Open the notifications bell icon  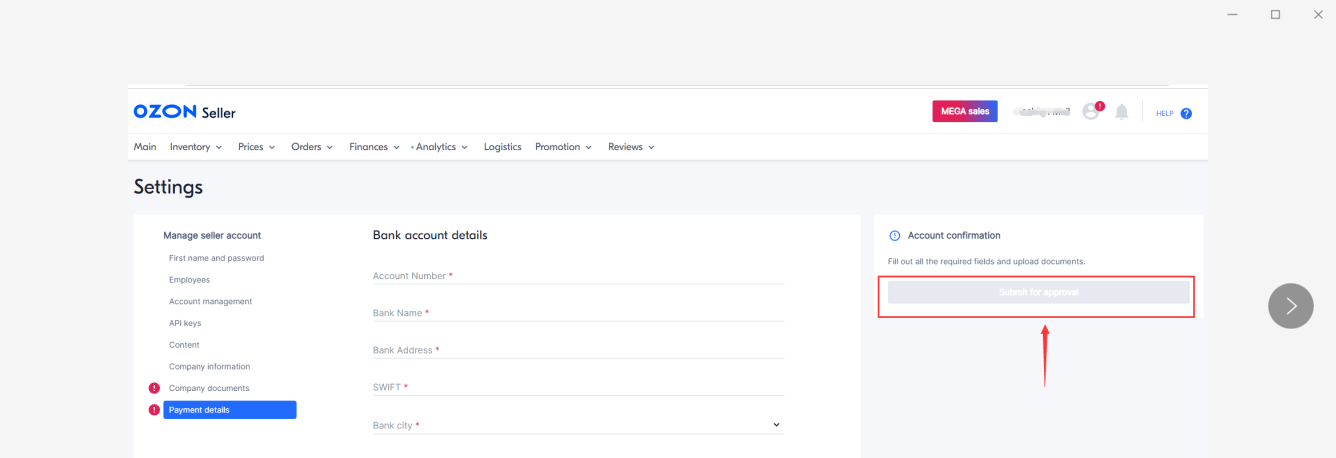pos(1122,112)
